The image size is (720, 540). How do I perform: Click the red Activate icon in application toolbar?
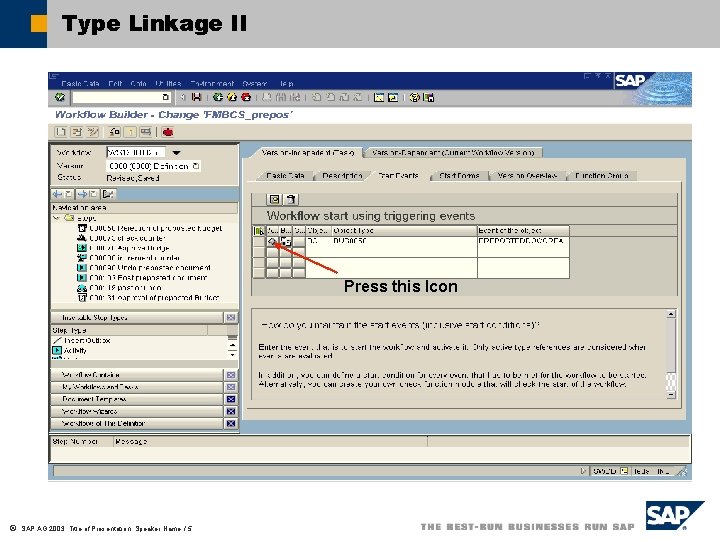point(168,132)
